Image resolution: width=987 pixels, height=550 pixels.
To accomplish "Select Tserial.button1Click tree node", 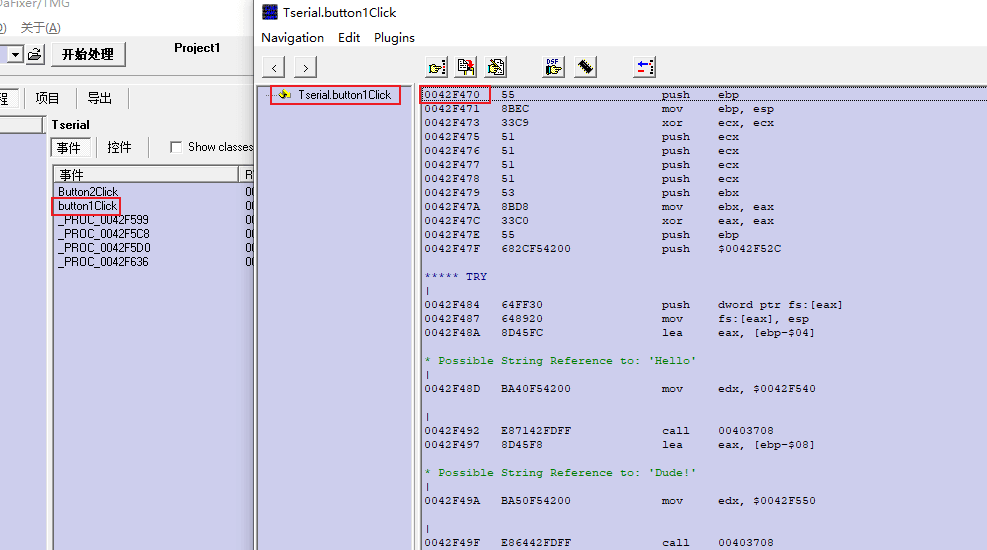I will 344,95.
